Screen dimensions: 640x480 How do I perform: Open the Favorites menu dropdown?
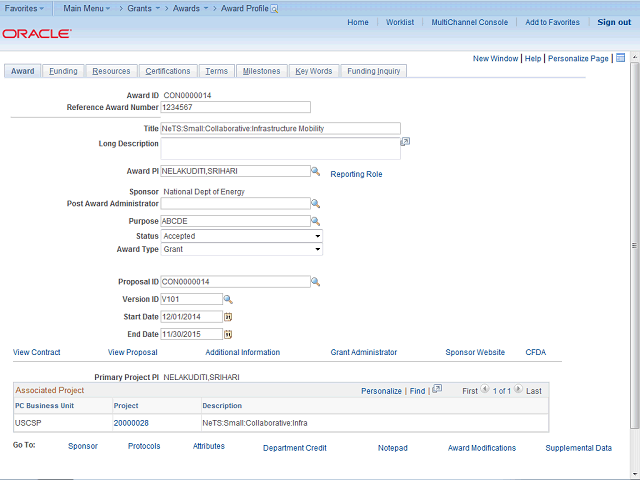[x=26, y=7]
